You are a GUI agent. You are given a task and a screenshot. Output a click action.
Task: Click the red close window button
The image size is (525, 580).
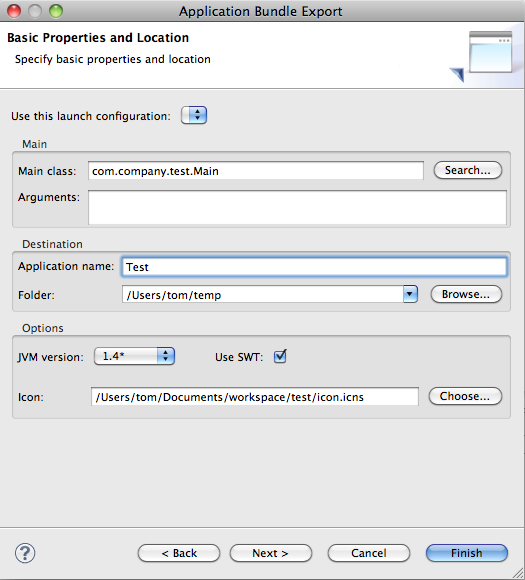(x=14, y=11)
